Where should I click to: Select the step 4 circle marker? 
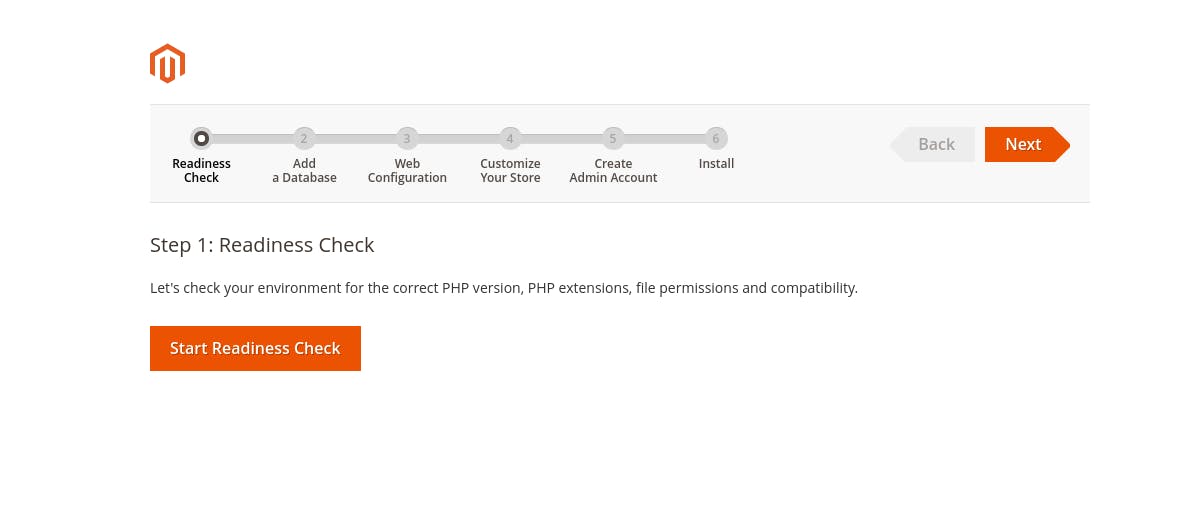[510, 139]
